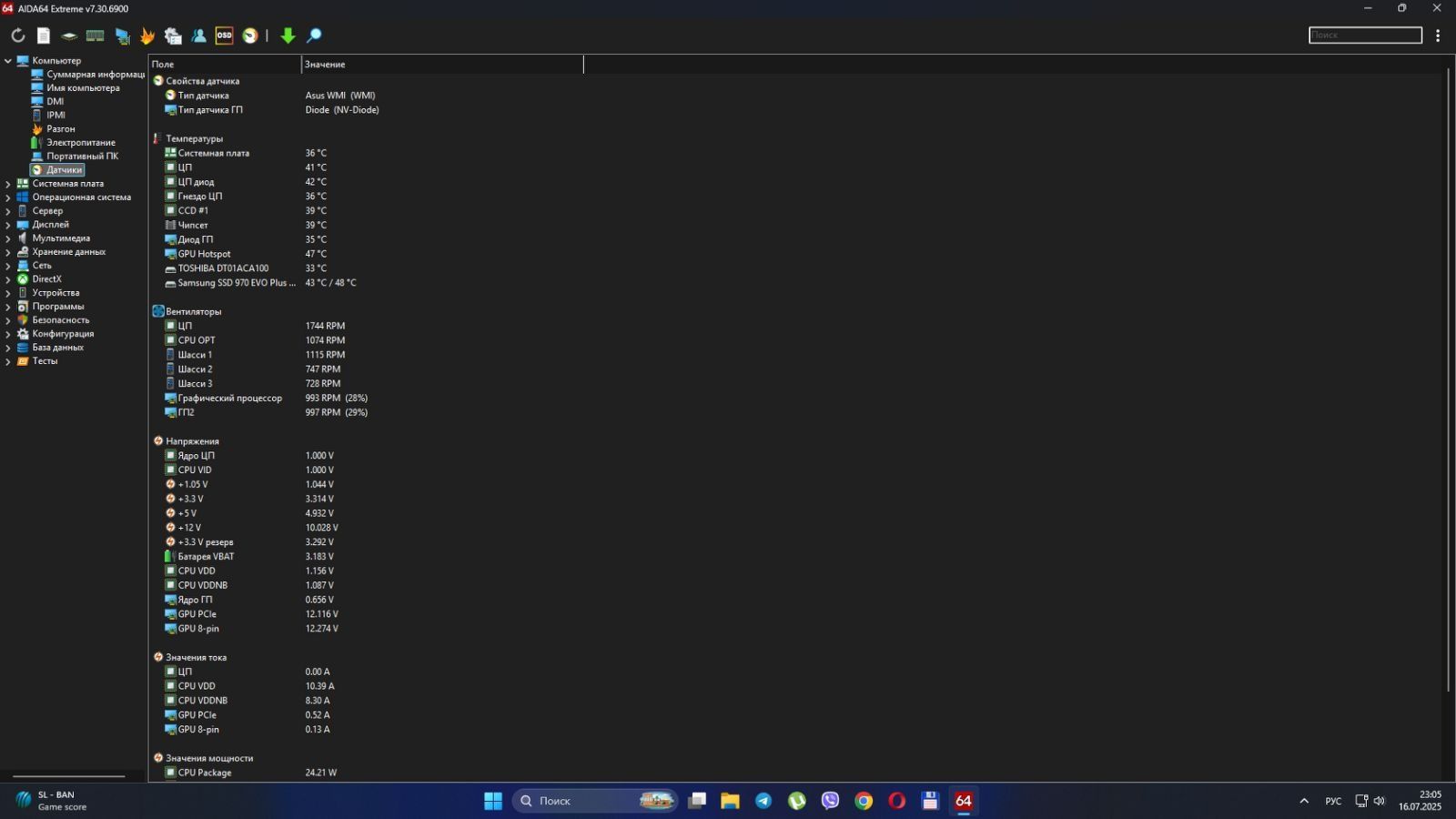Open File Explorer from the taskbar
This screenshot has height=819, width=1456.
(730, 801)
